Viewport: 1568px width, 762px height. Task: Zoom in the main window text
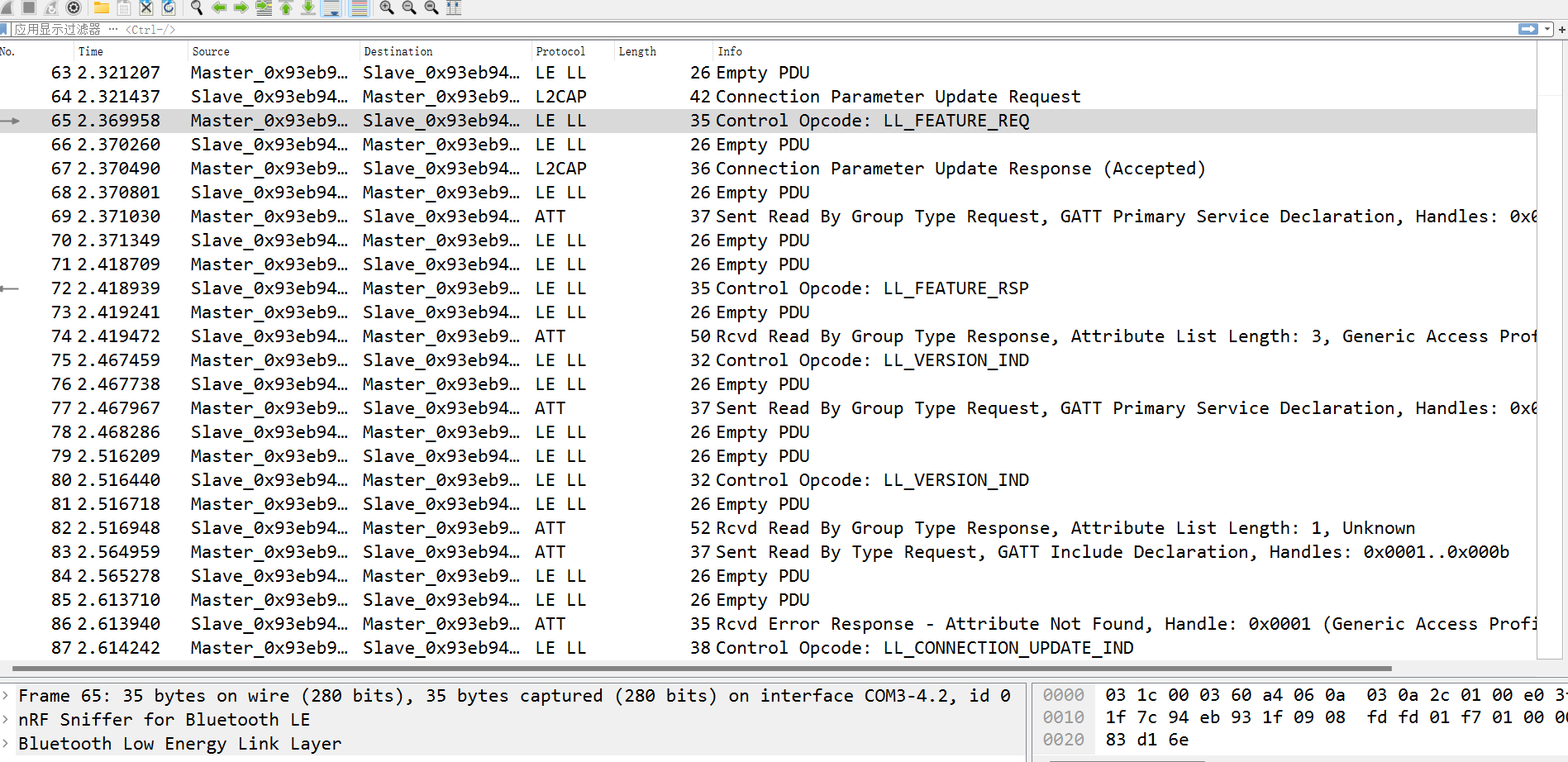click(x=387, y=7)
